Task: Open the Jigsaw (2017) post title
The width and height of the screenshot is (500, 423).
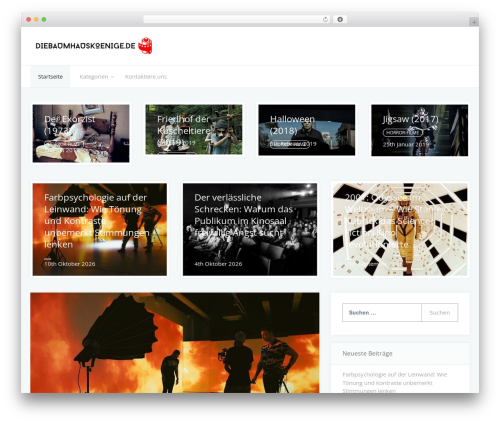Action: pos(410,119)
